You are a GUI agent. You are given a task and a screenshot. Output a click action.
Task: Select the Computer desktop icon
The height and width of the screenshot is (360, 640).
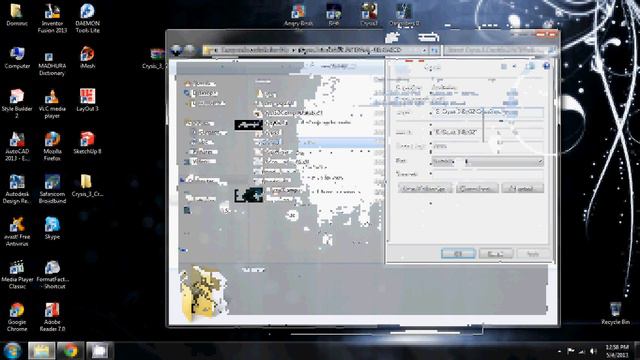point(17,58)
